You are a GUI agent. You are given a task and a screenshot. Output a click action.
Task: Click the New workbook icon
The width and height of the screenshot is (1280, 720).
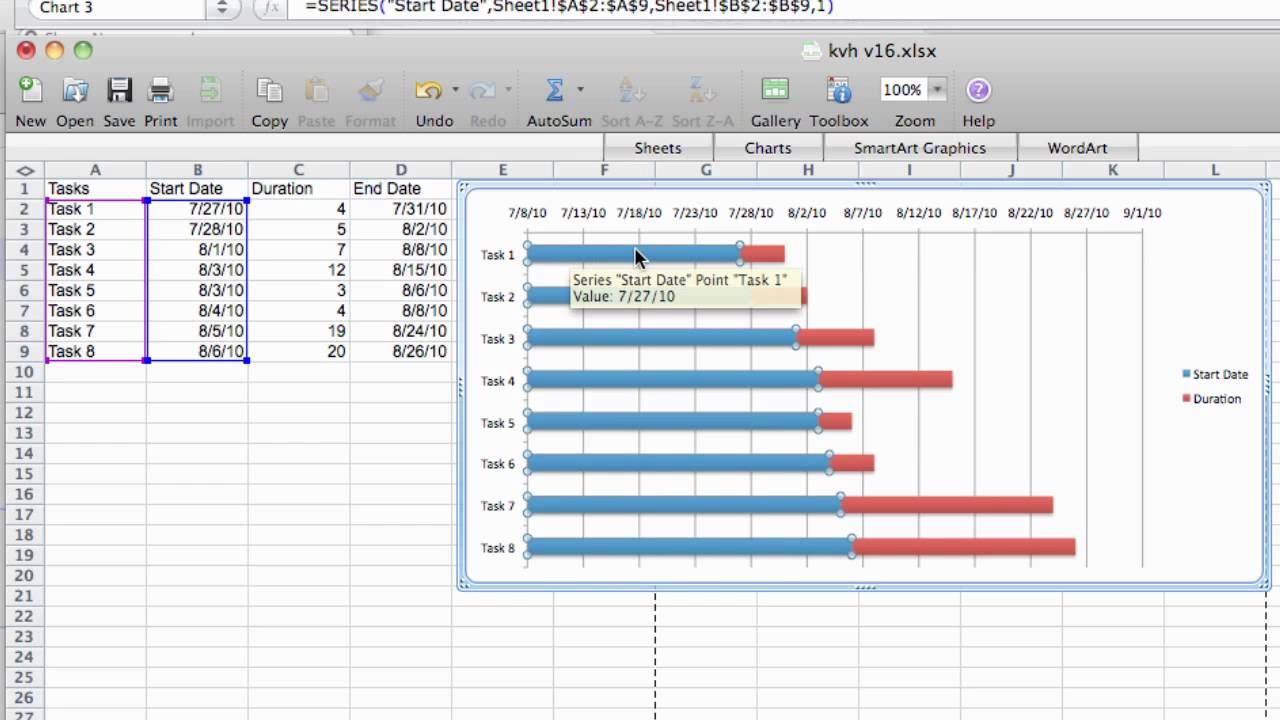tap(30, 91)
